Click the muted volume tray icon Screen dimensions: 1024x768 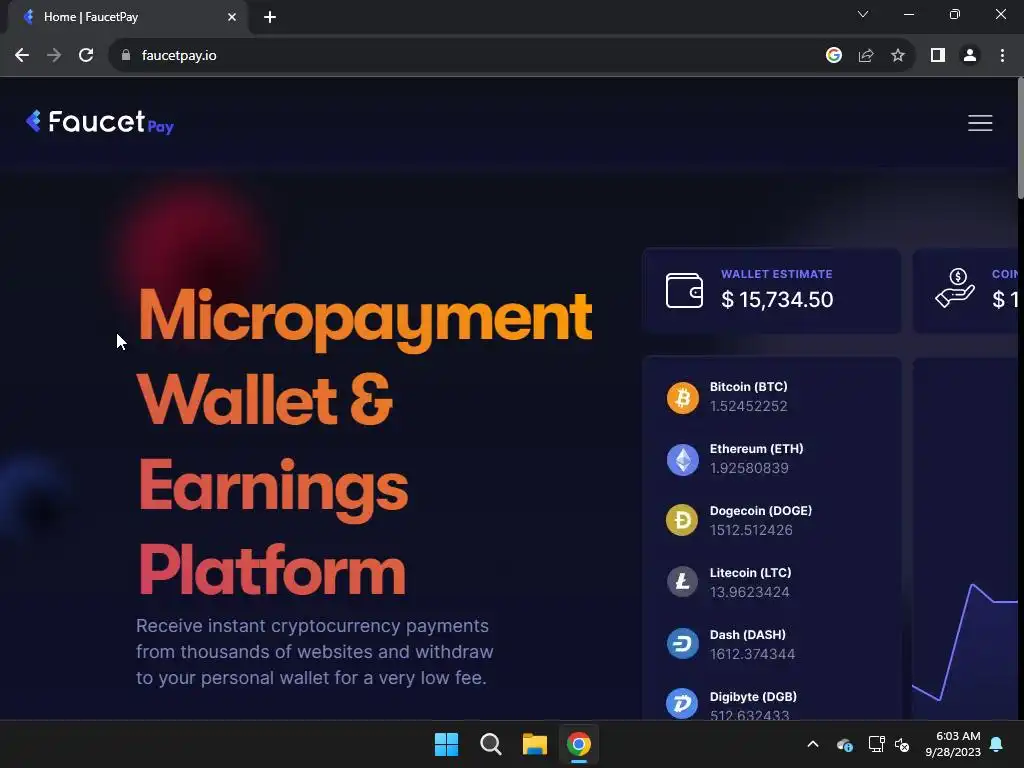click(x=903, y=744)
